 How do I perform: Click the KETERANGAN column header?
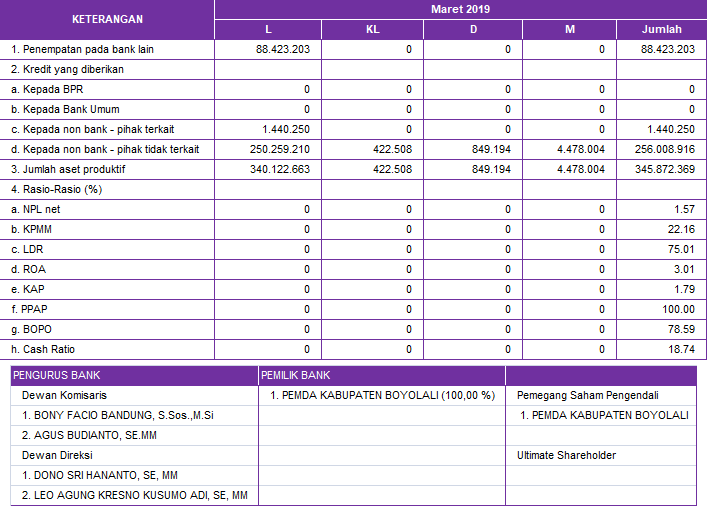(x=107, y=19)
